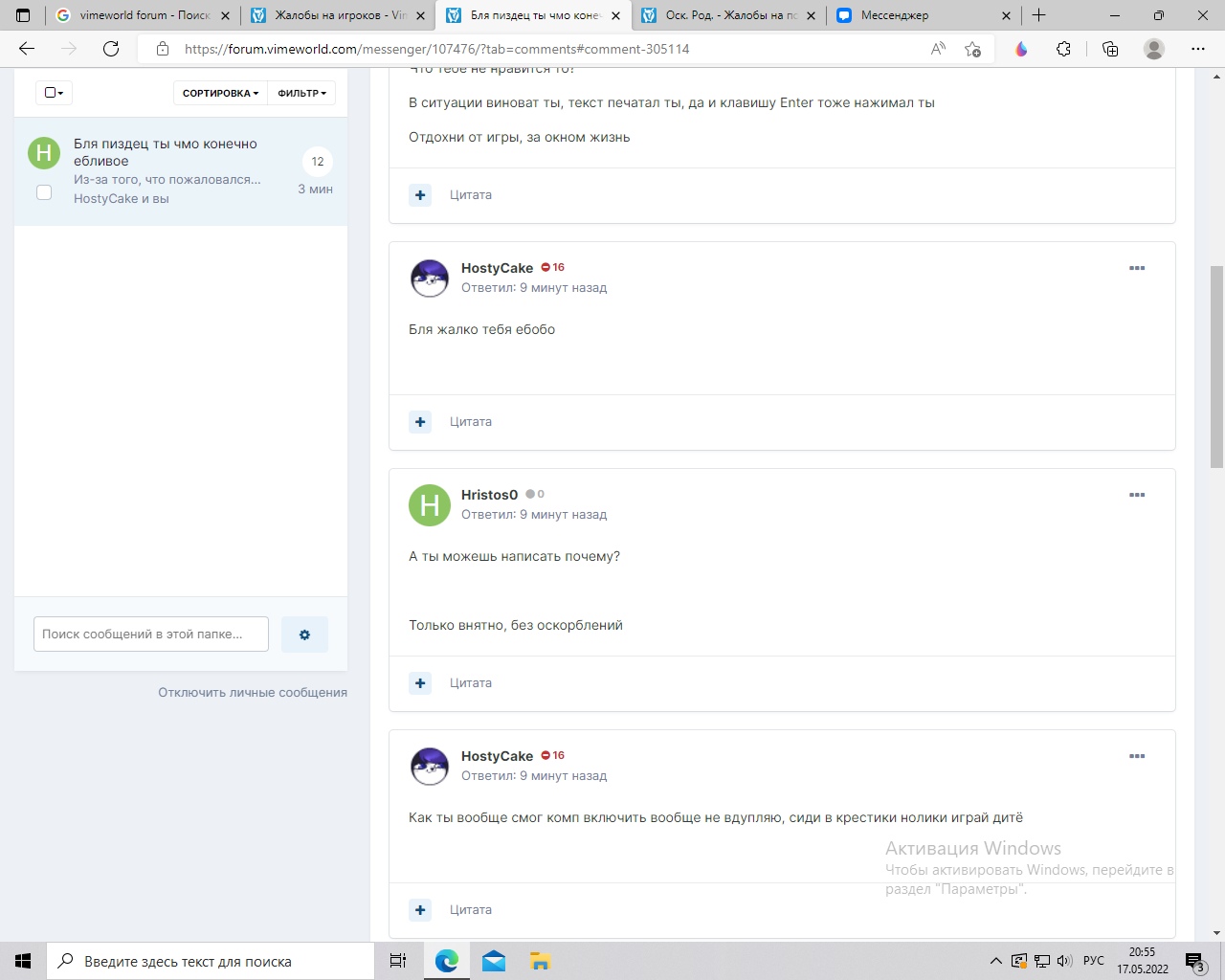Add this page to favorites star

pos(972,49)
